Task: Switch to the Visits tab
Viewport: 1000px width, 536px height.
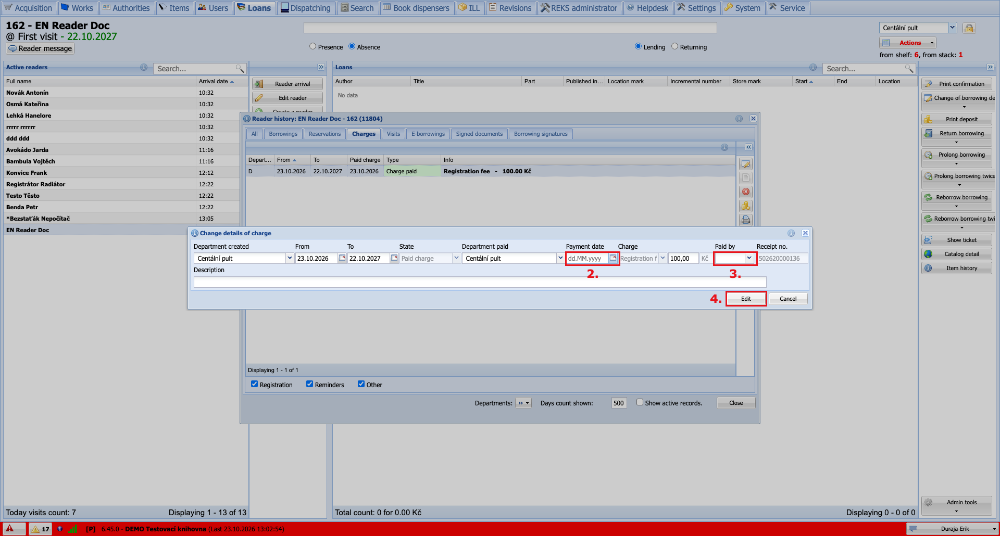Action: (393, 134)
